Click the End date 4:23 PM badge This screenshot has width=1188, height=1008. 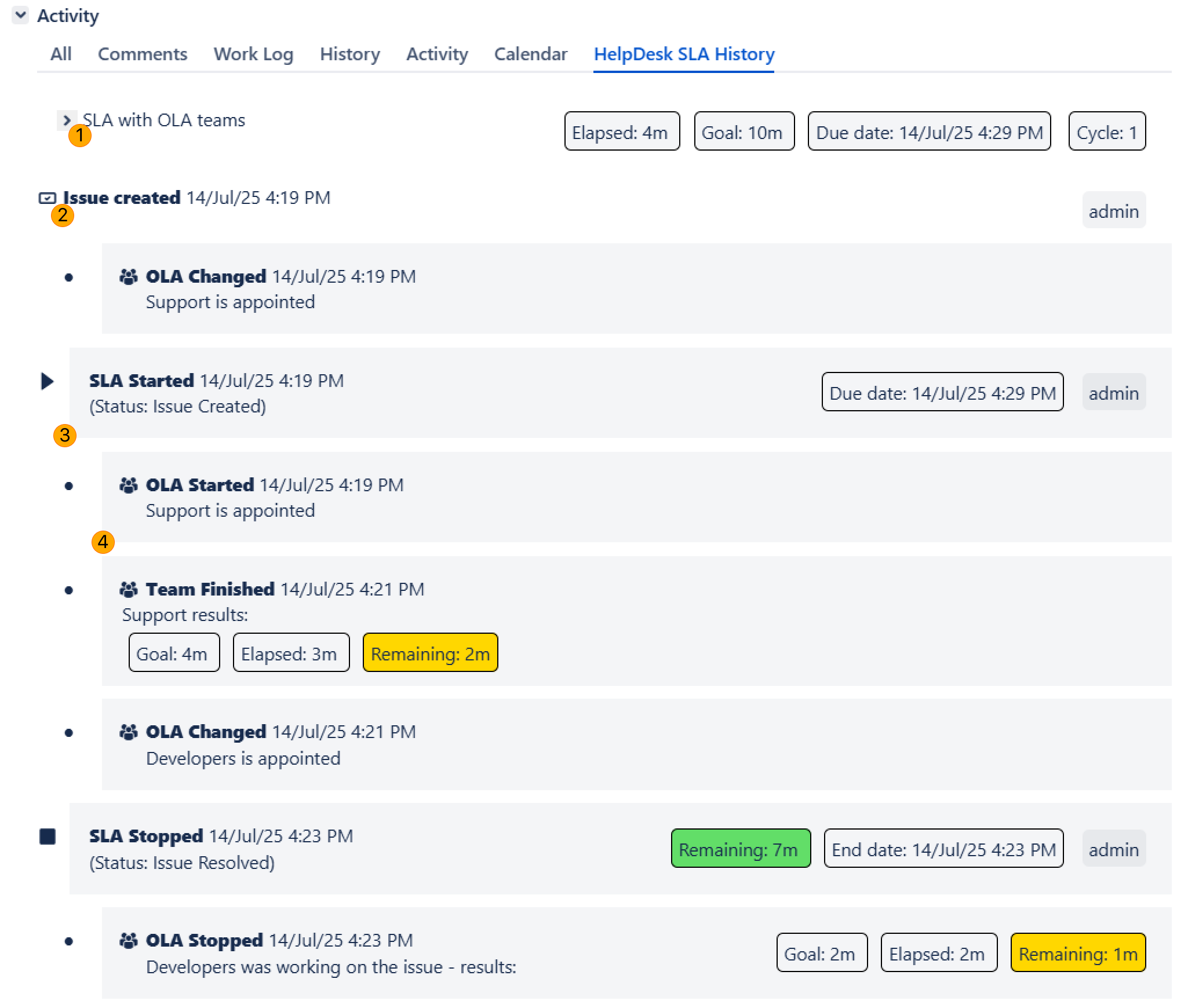coord(943,849)
